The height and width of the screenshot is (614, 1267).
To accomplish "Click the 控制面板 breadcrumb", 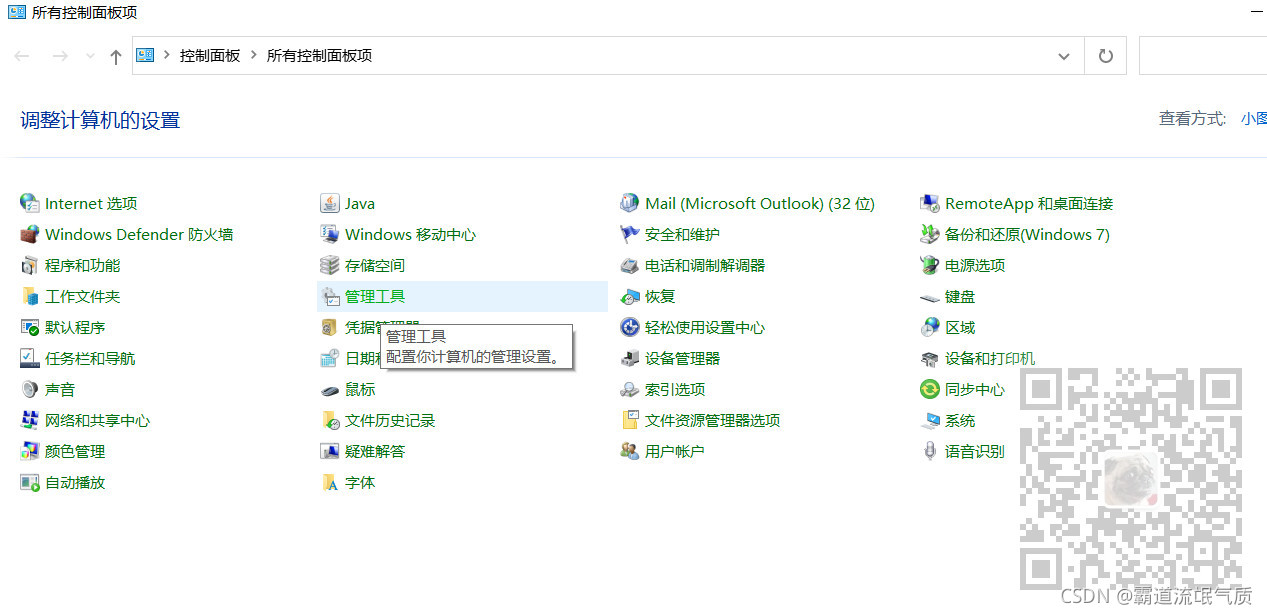I will 210,56.
